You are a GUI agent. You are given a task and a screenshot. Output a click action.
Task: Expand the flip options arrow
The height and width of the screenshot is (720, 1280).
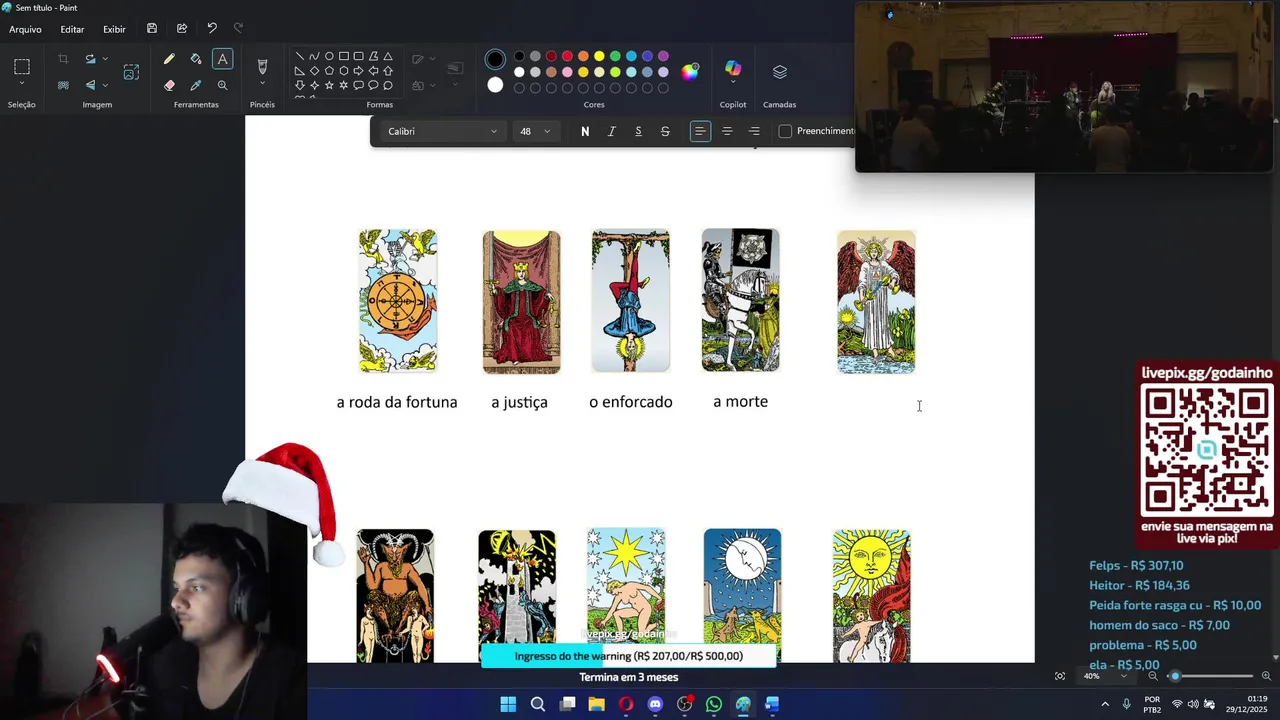(105, 85)
